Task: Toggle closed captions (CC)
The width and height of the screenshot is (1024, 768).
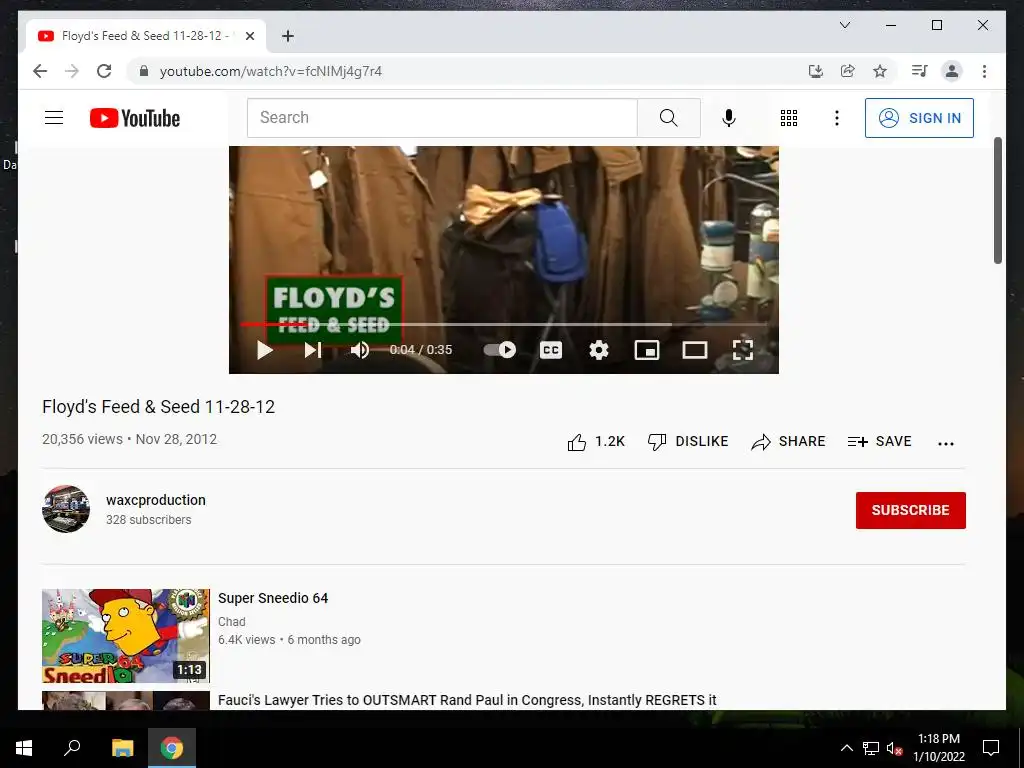Action: [551, 350]
